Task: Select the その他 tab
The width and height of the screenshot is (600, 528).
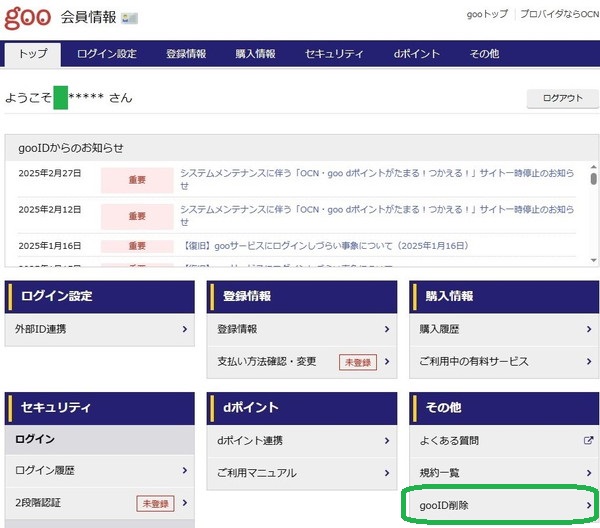Action: (x=484, y=54)
